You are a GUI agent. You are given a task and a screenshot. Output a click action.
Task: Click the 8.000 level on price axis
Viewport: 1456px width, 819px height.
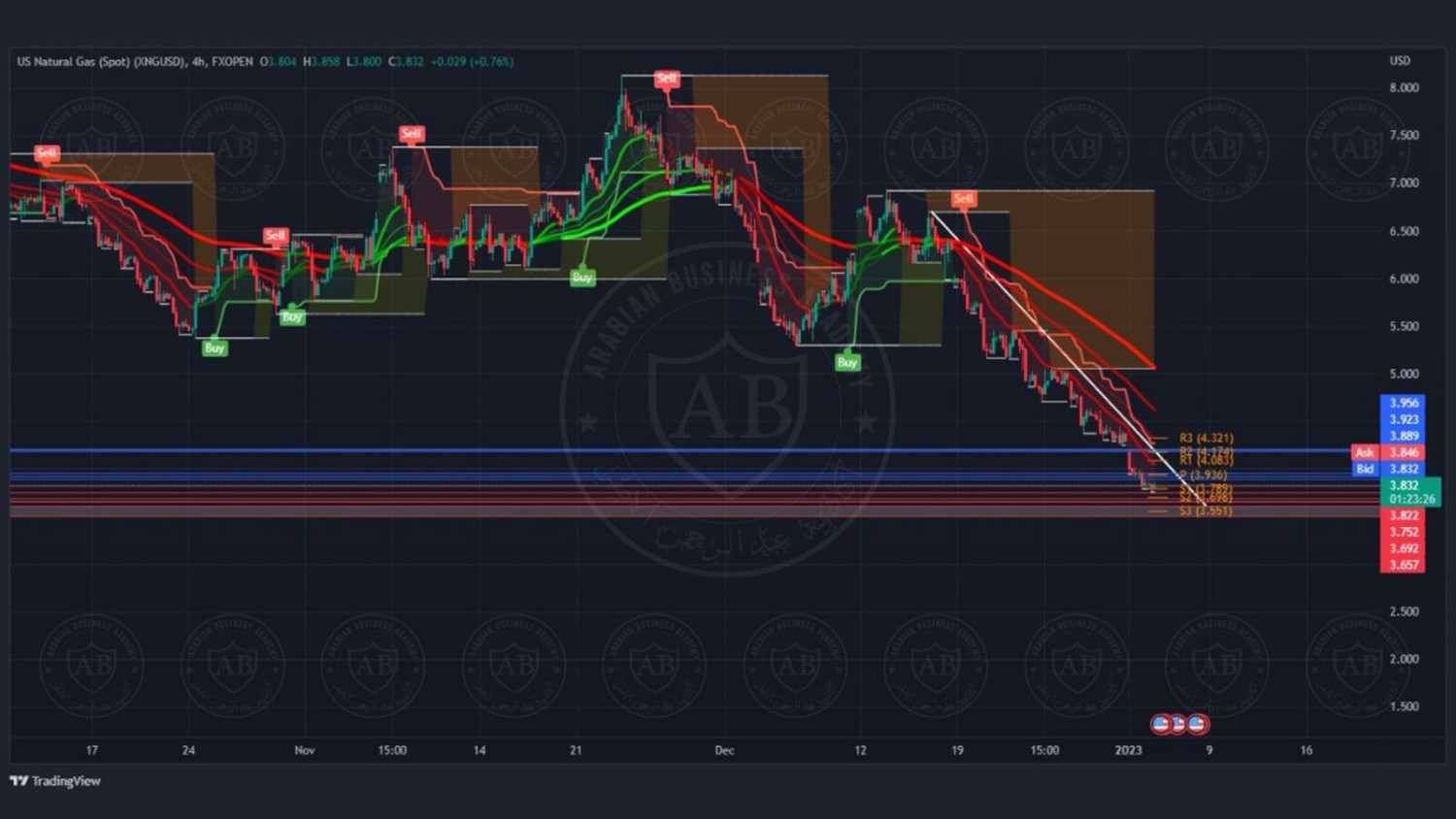point(1404,87)
